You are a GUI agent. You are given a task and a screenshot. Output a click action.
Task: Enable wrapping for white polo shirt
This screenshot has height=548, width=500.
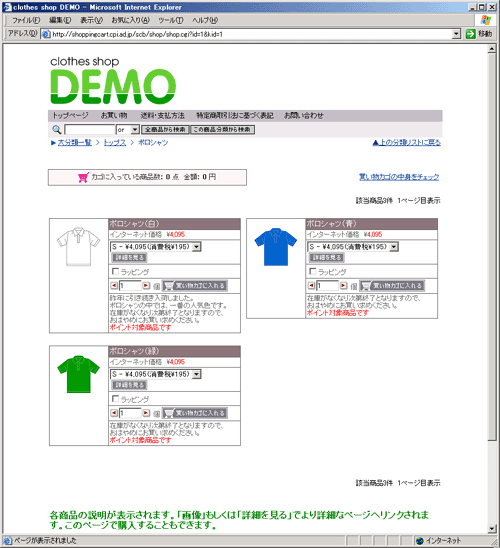[115, 271]
